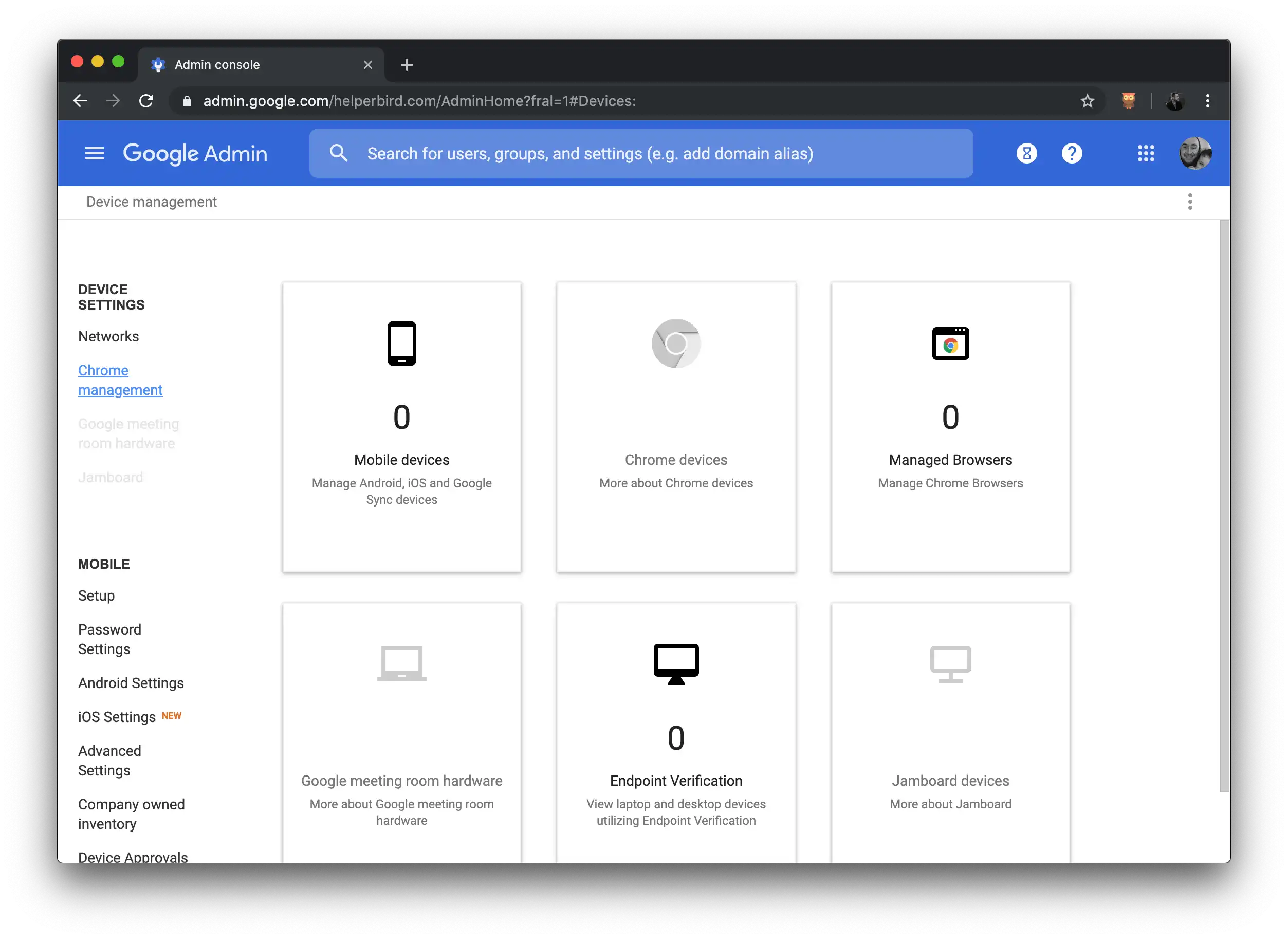The image size is (1288, 939).
Task: Open the Mobile devices card title
Action: [x=402, y=460]
